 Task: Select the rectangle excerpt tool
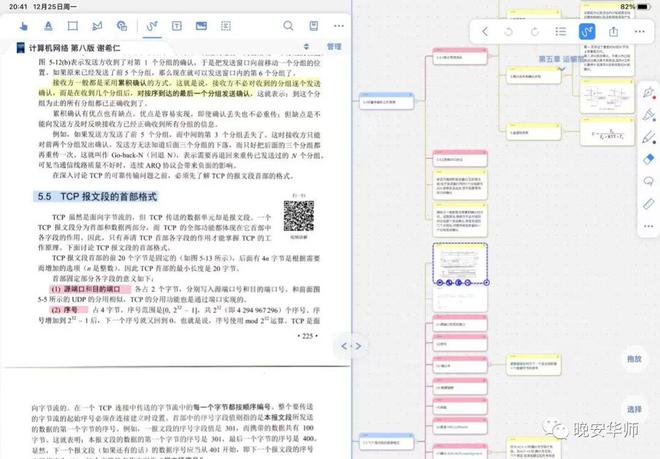pyautogui.click(x=73, y=26)
